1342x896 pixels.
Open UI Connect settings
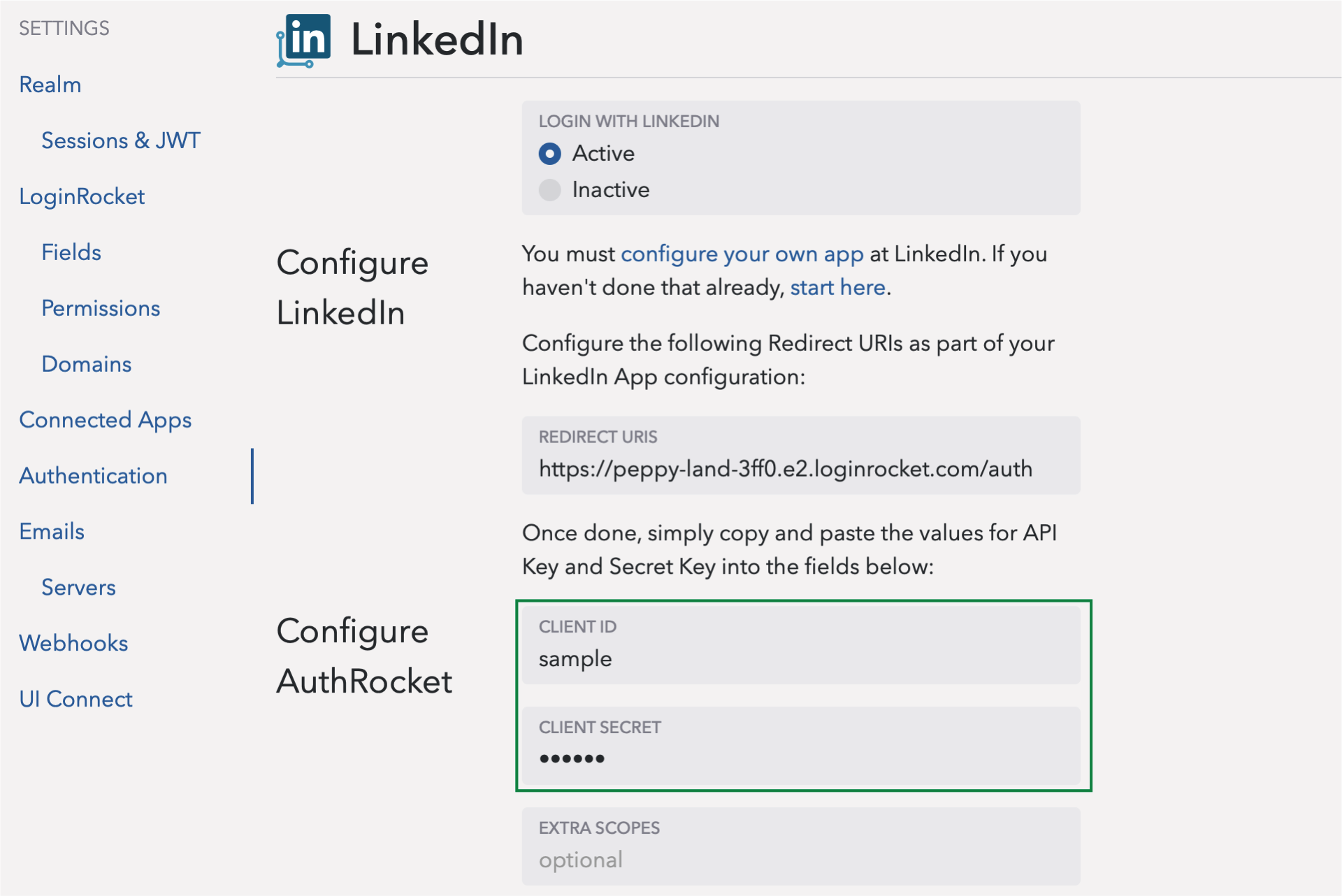(76, 700)
